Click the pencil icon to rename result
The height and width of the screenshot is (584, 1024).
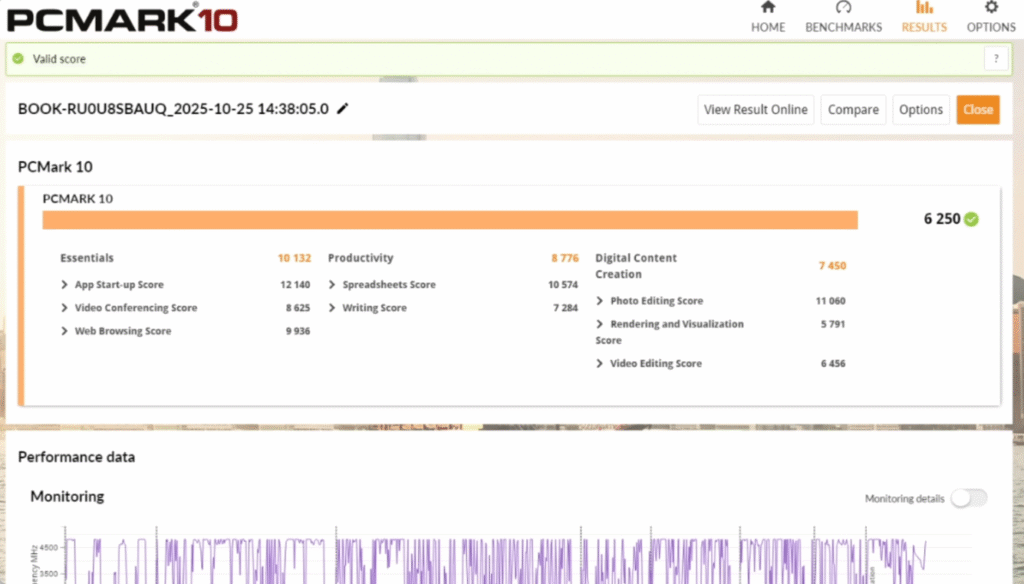click(343, 109)
